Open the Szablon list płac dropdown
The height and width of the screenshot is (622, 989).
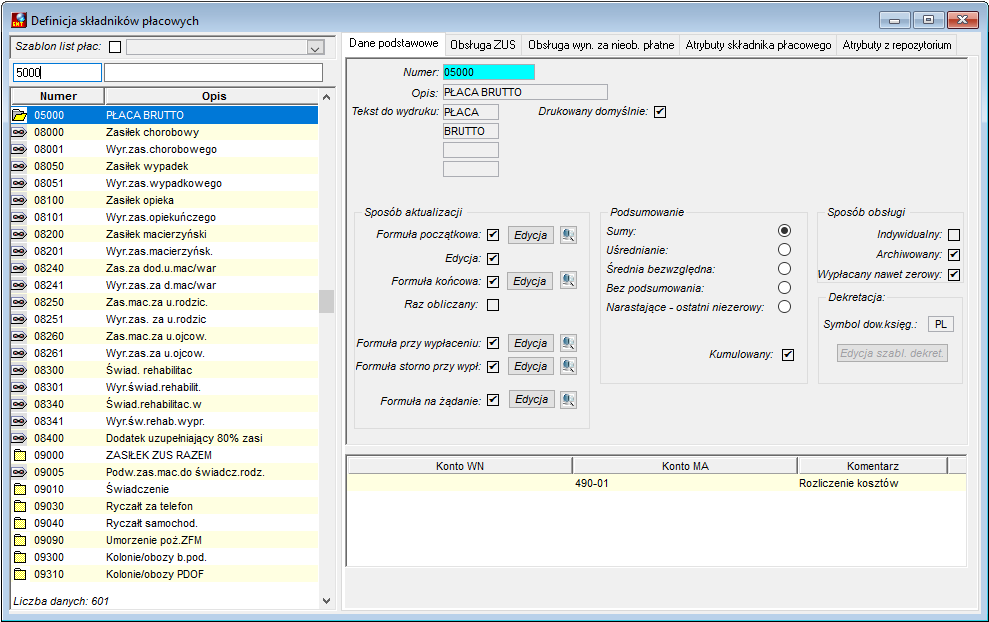pyautogui.click(x=315, y=47)
